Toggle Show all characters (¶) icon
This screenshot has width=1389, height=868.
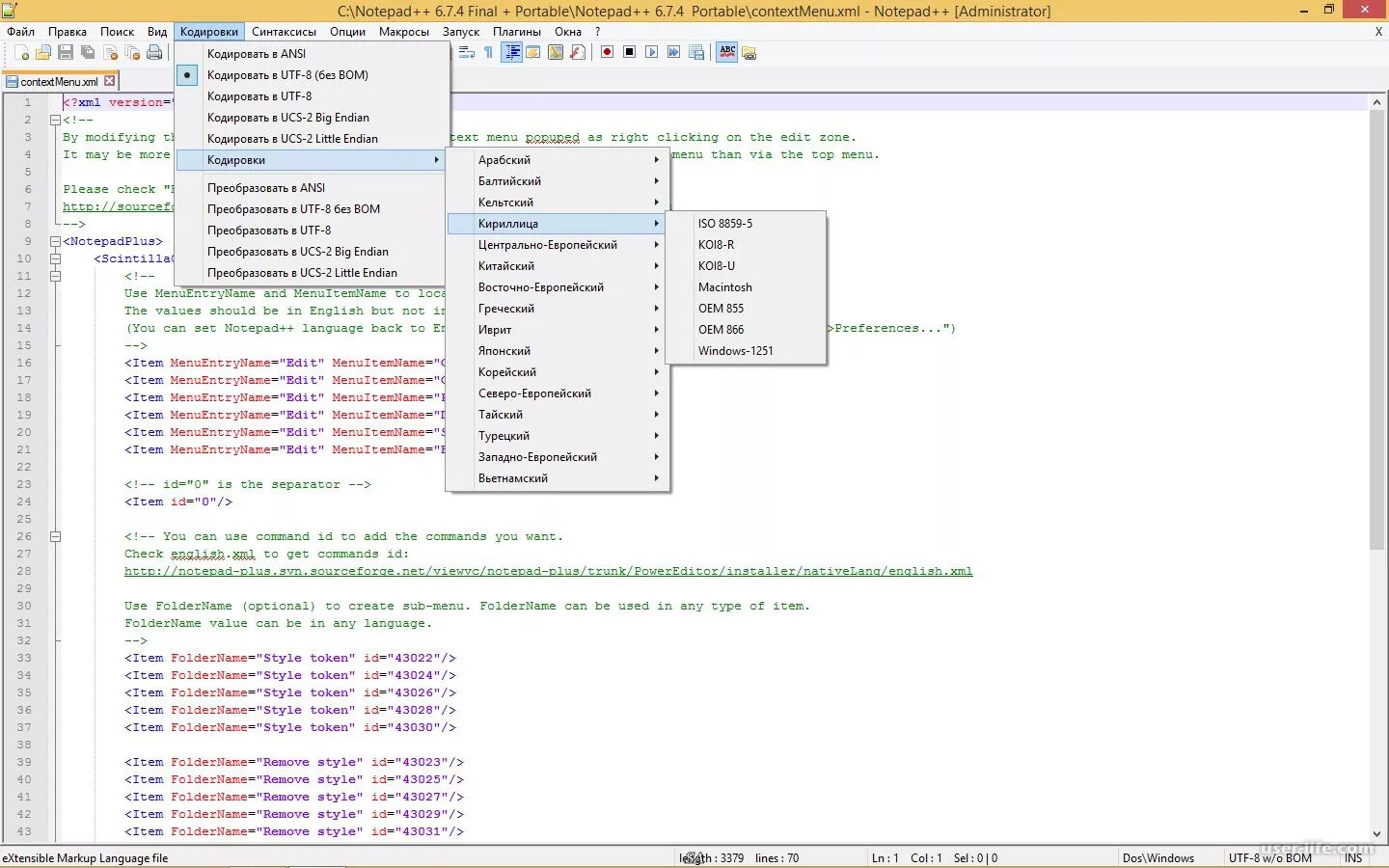pyautogui.click(x=489, y=52)
